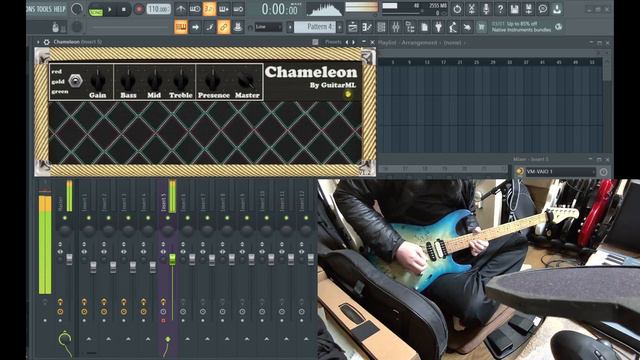Click the undo history circular-arrow icon
Image resolution: width=640 pixels, height=360 pixels.
pyautogui.click(x=457, y=9)
